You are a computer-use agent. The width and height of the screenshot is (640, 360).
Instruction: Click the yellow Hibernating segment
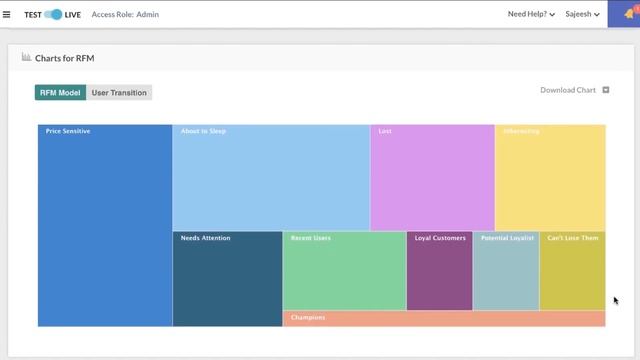[x=550, y=178]
